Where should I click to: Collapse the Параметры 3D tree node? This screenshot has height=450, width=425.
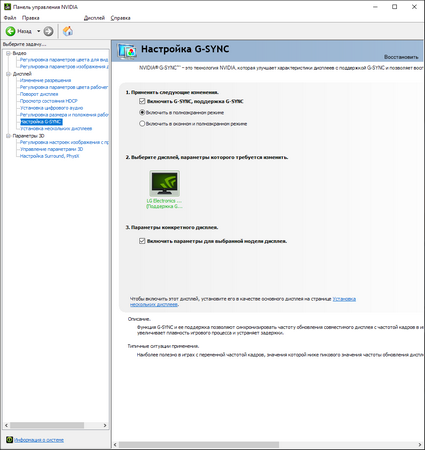point(8,136)
